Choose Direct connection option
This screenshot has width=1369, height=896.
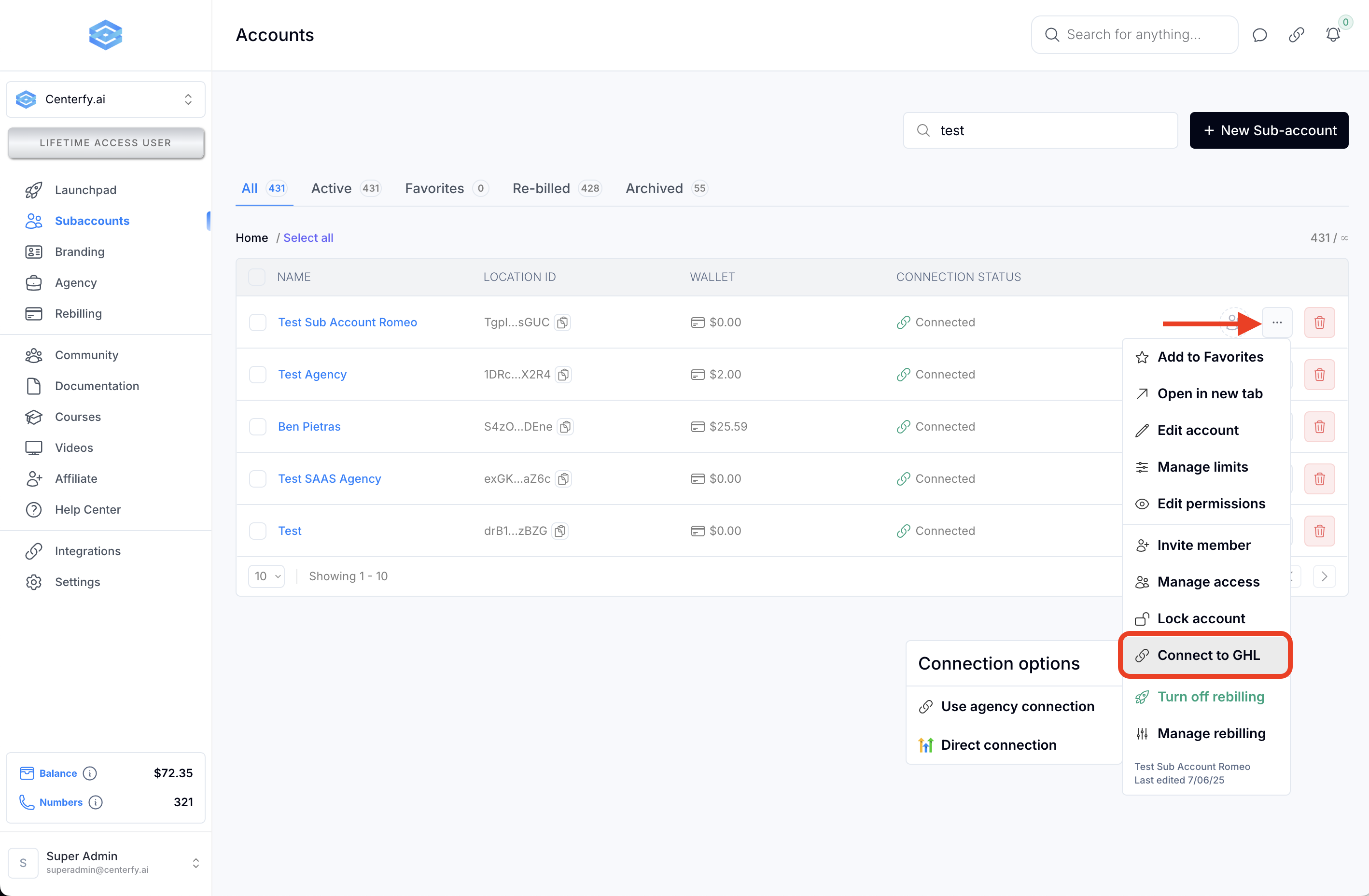(x=999, y=745)
